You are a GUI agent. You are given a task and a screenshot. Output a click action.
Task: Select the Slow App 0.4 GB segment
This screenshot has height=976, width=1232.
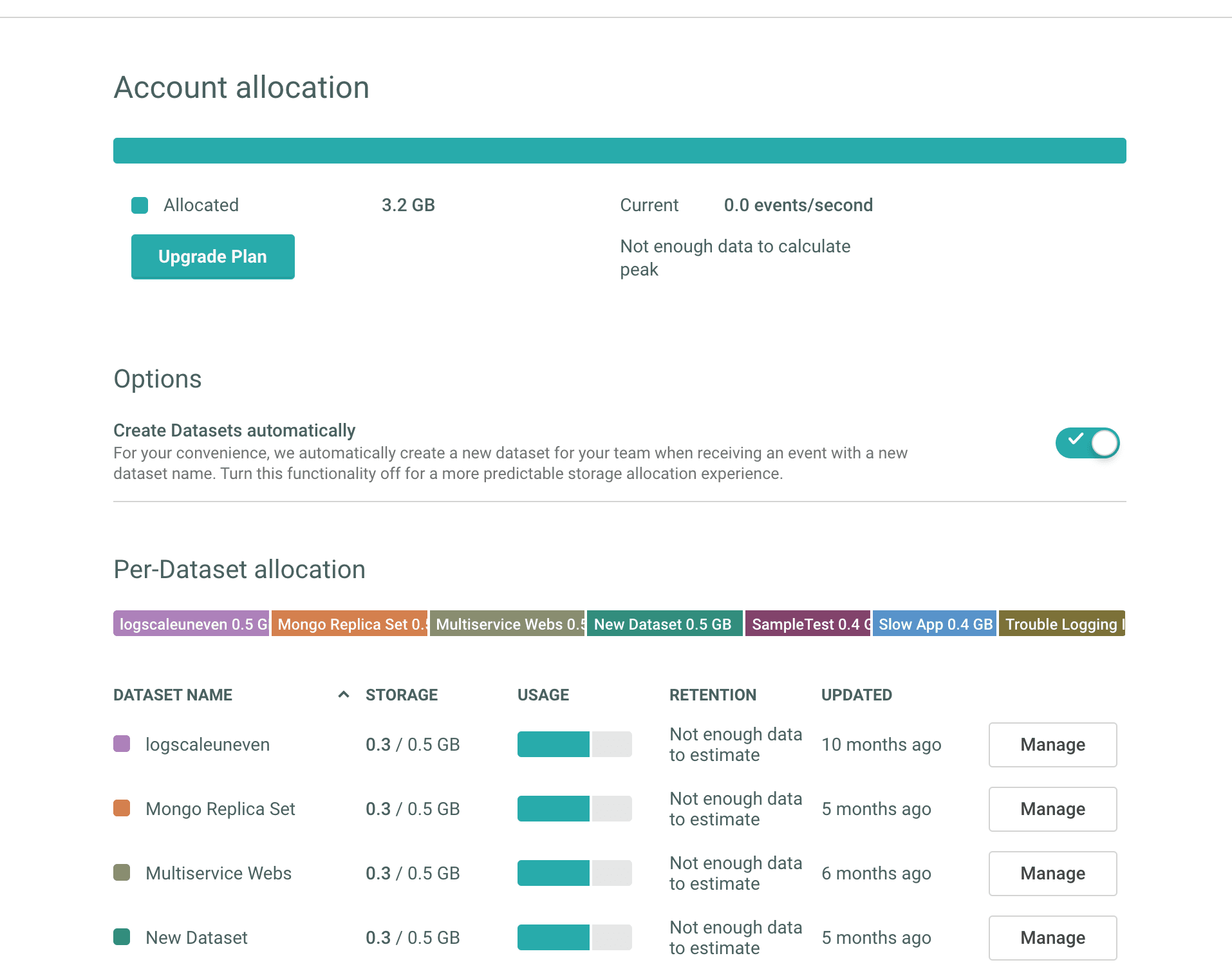[934, 624]
